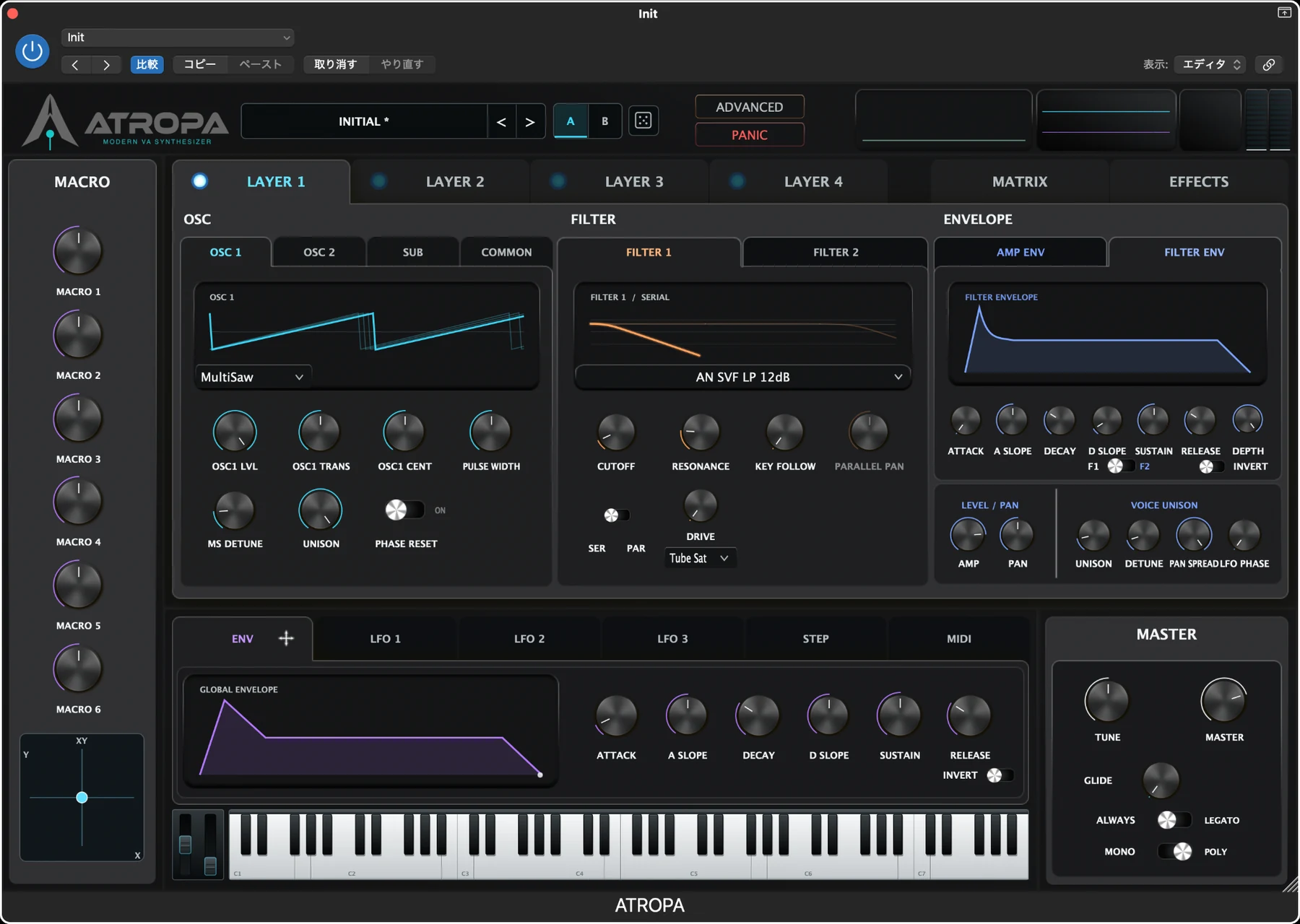The width and height of the screenshot is (1300, 924).
Task: Open the Tube Sat drive type dropdown
Action: click(x=699, y=558)
